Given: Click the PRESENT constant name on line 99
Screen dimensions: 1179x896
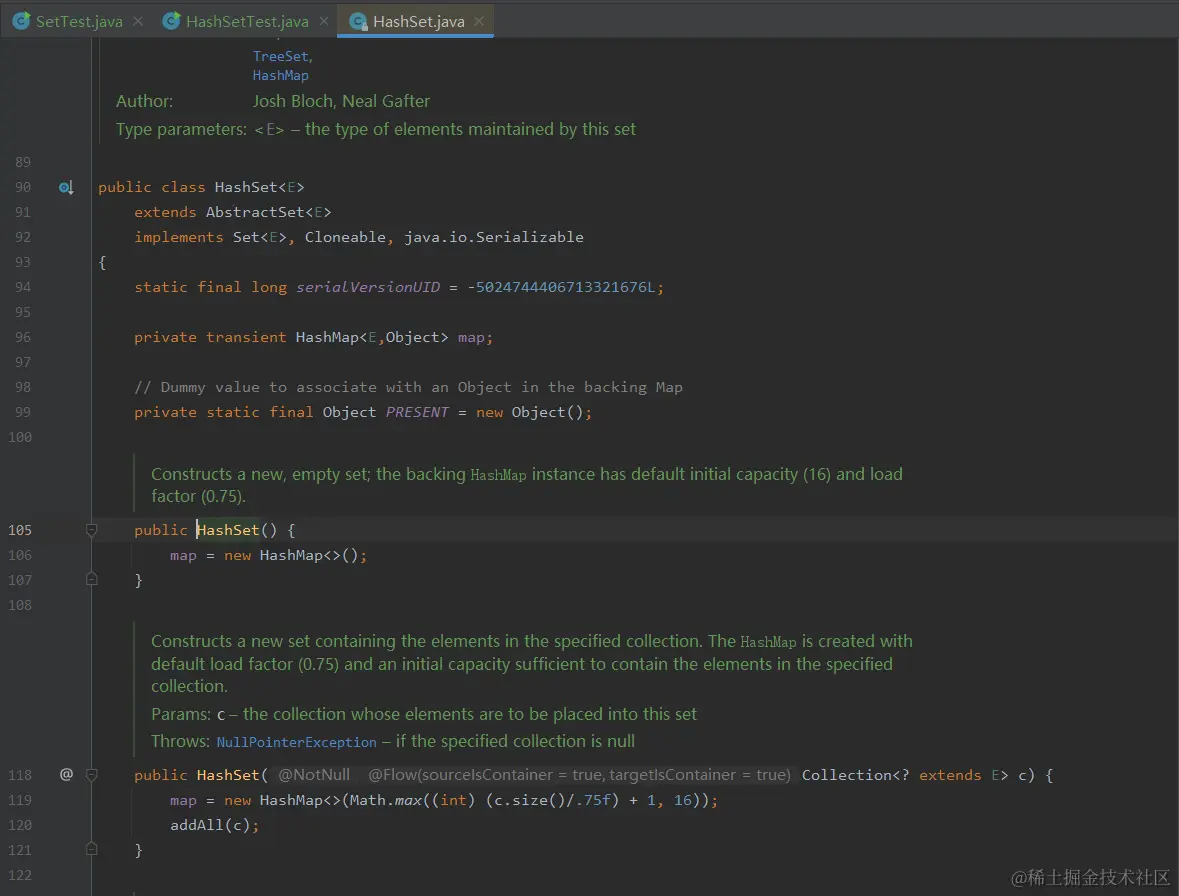Looking at the screenshot, I should pos(417,412).
